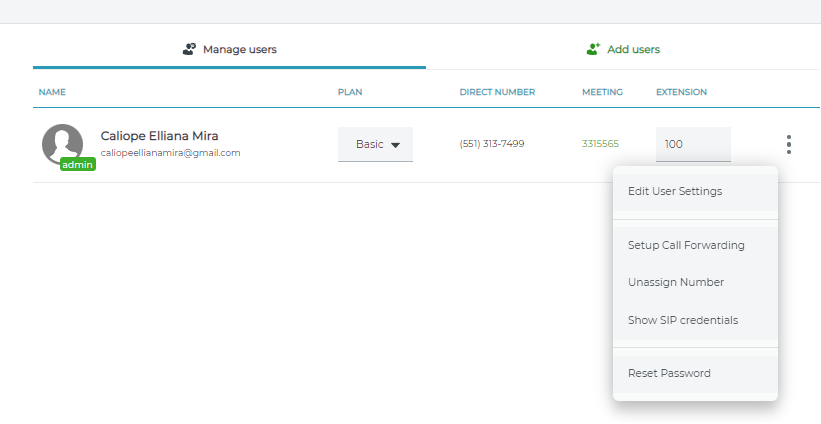Click the Basic plan dropdown arrow

395,145
